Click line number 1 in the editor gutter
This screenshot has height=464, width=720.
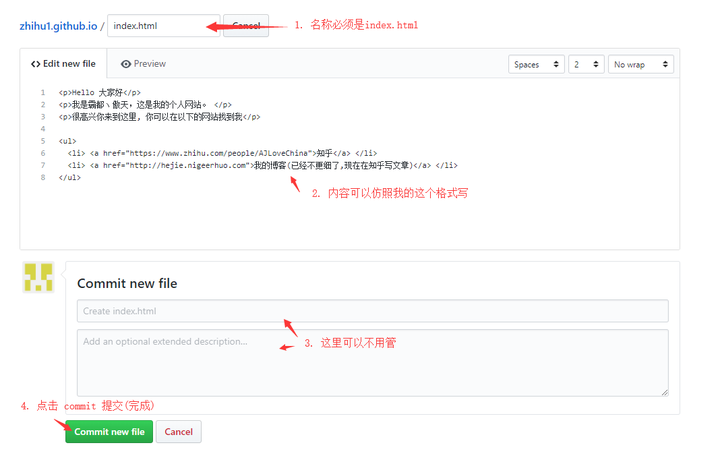(x=42, y=92)
